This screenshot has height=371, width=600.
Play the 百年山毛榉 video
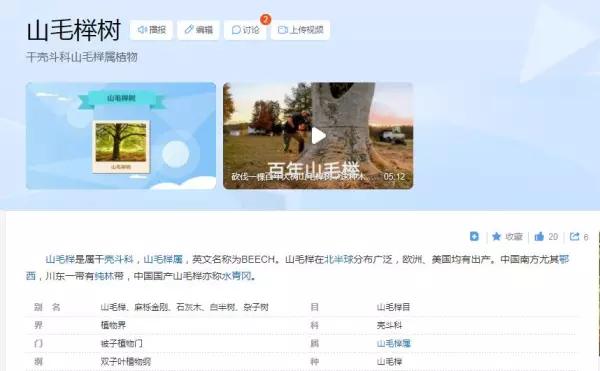click(x=318, y=135)
